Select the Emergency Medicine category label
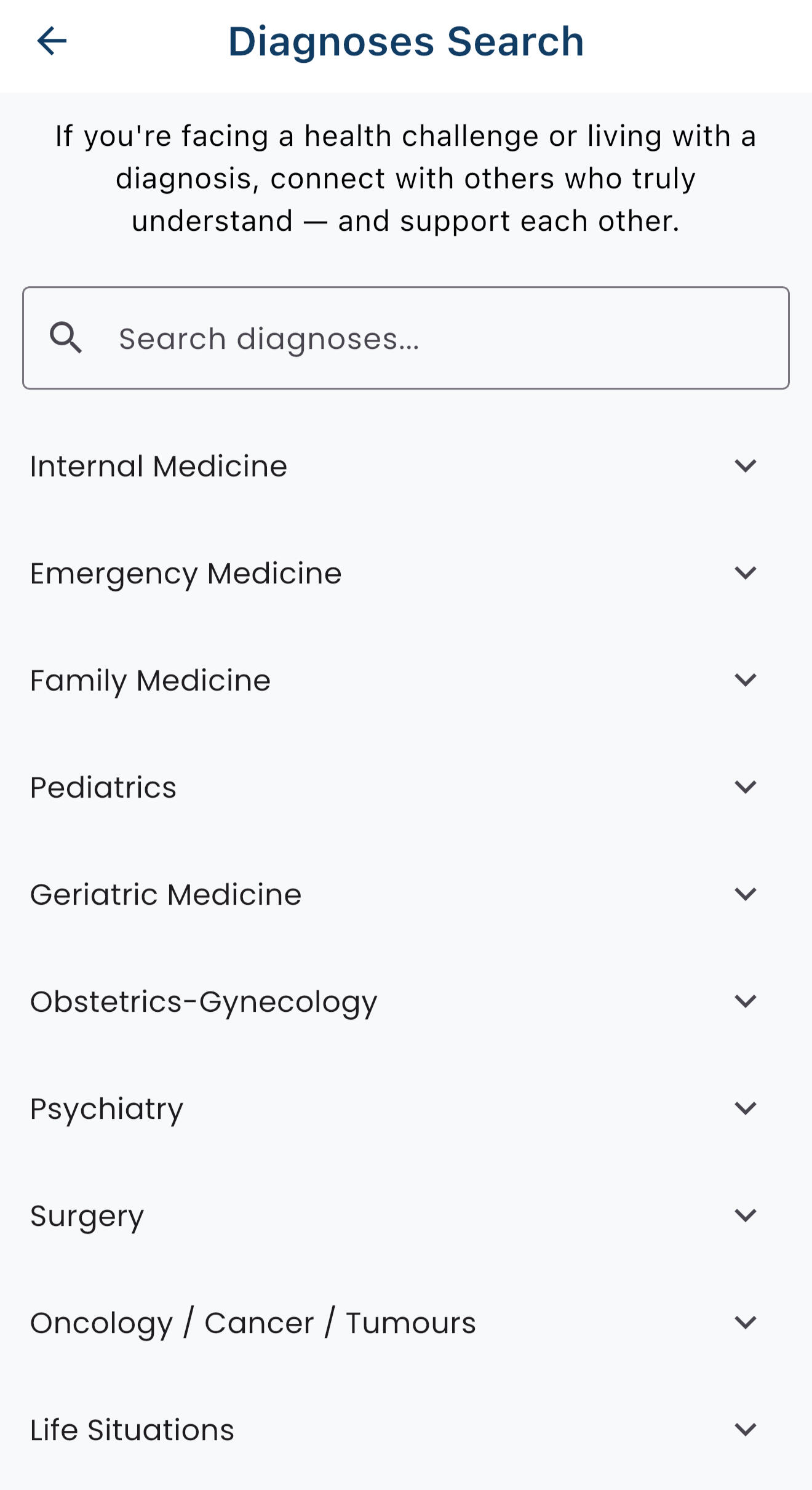The image size is (812, 1490). (186, 574)
